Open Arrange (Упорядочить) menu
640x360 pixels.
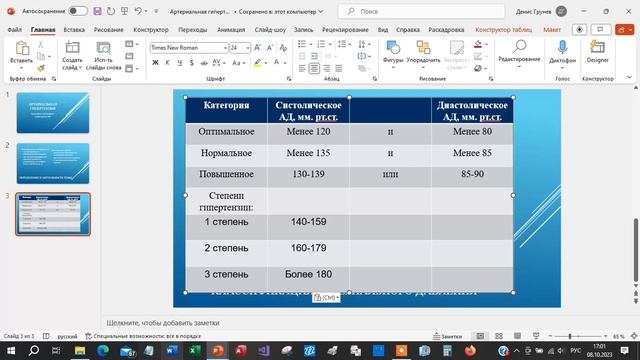(423, 48)
